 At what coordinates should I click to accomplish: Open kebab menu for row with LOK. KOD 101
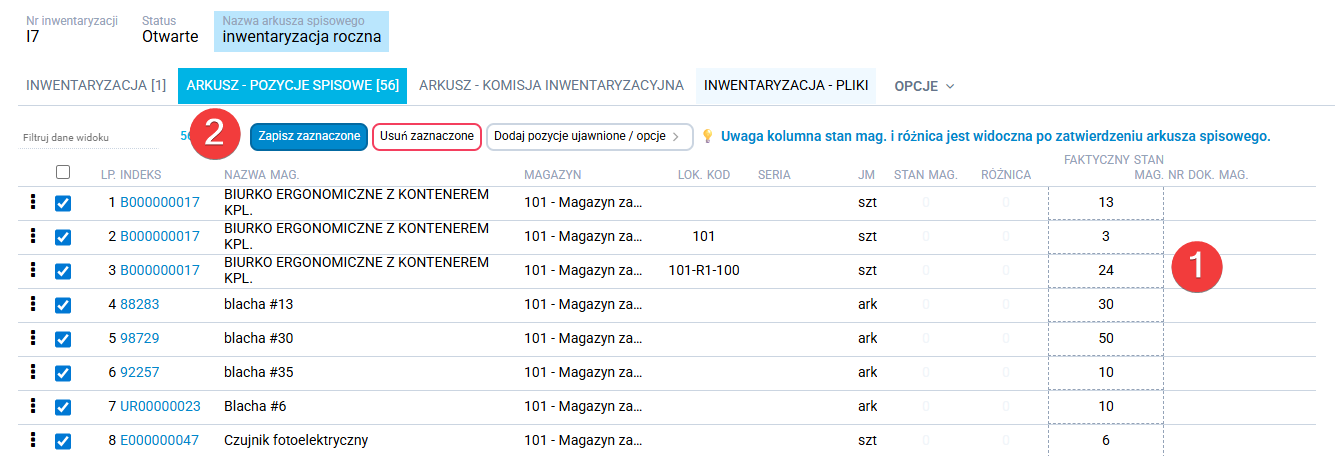pos(33,236)
